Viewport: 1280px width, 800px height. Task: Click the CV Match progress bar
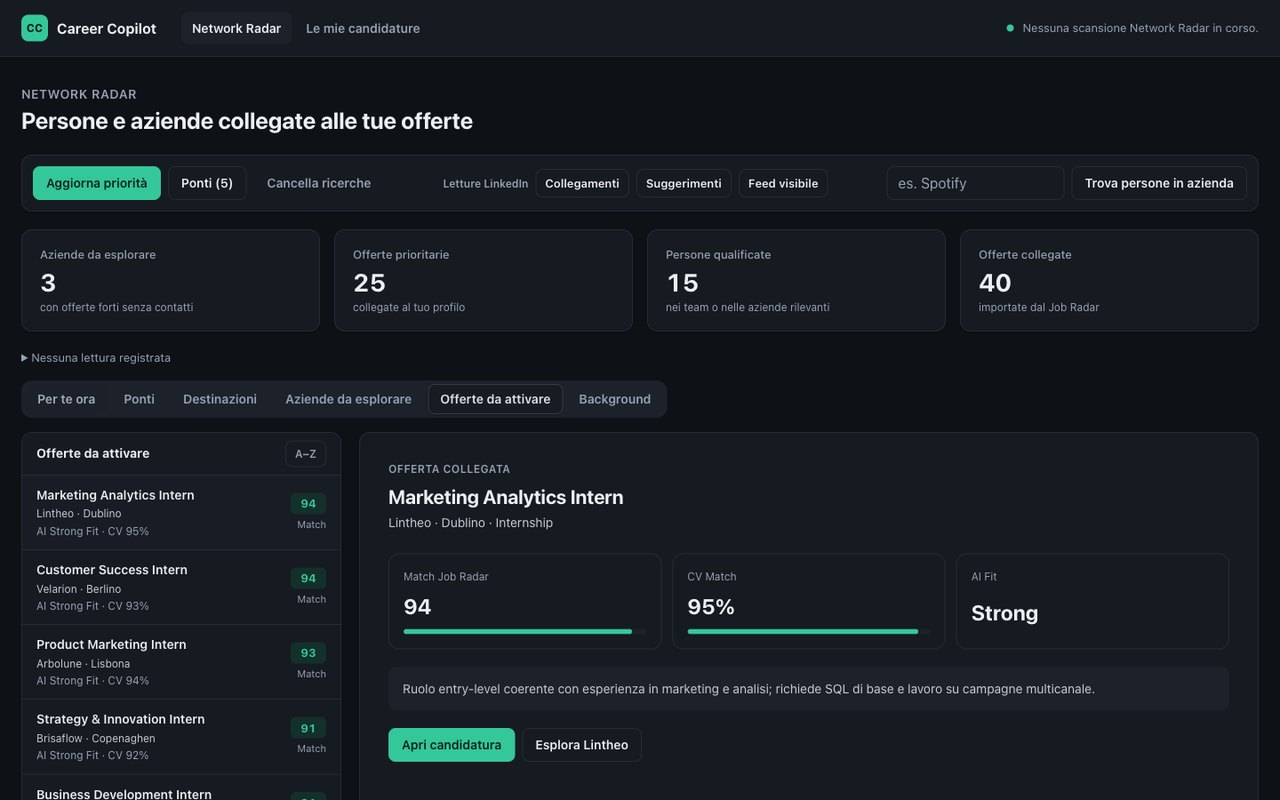tap(809, 631)
